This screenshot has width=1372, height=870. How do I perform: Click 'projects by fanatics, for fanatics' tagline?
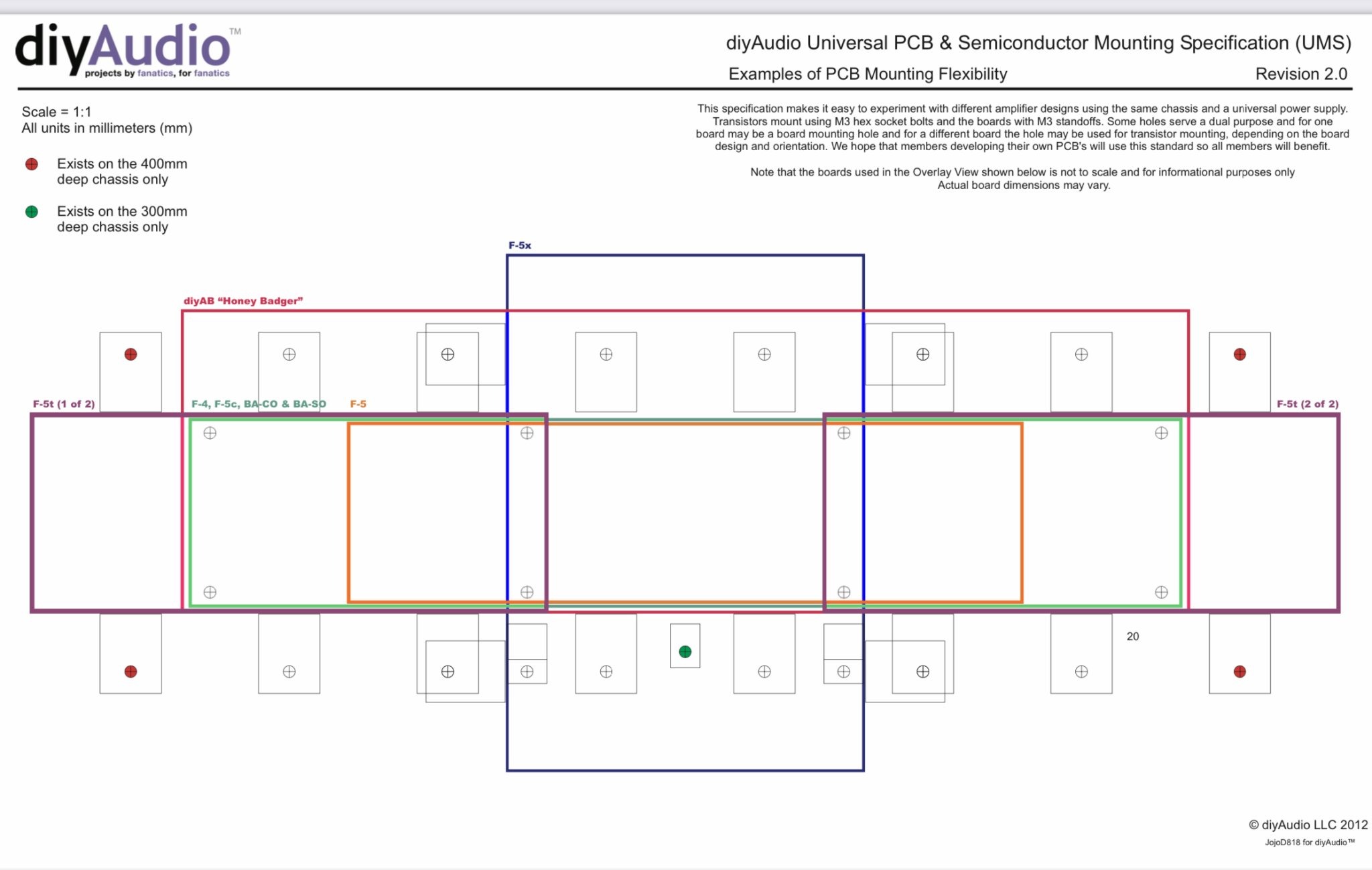point(157,73)
